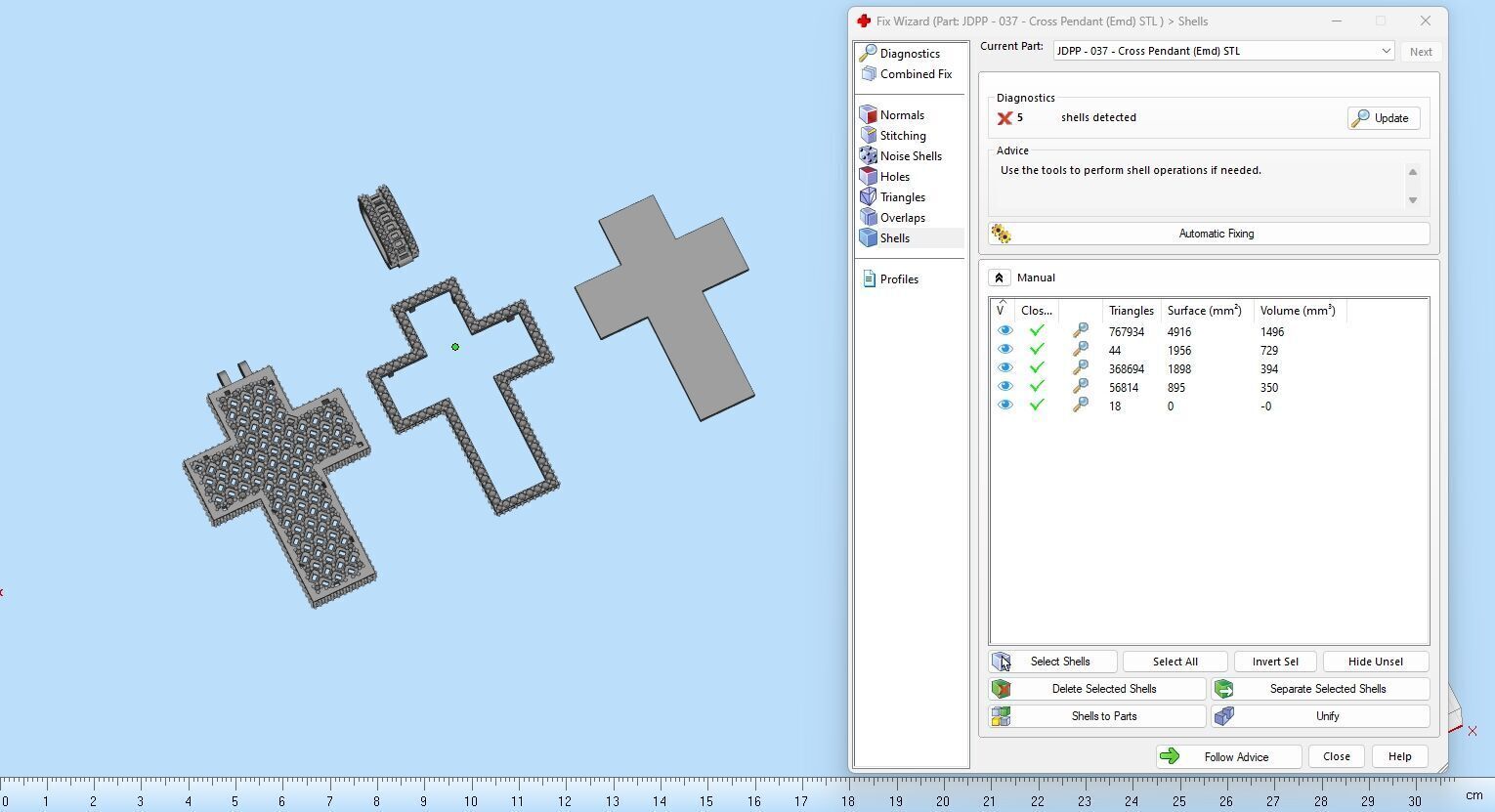Go to the Stitching fix step
Image resolution: width=1495 pixels, height=812 pixels.
[x=903, y=136]
